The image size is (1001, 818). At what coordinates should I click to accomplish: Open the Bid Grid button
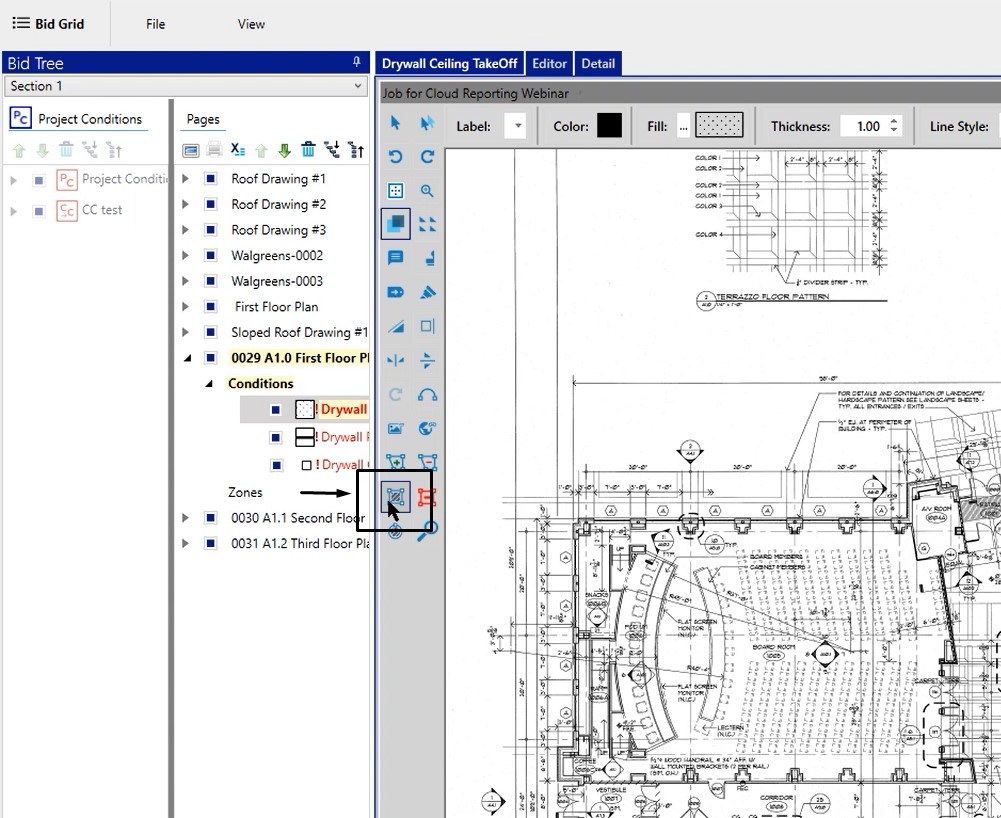click(49, 24)
